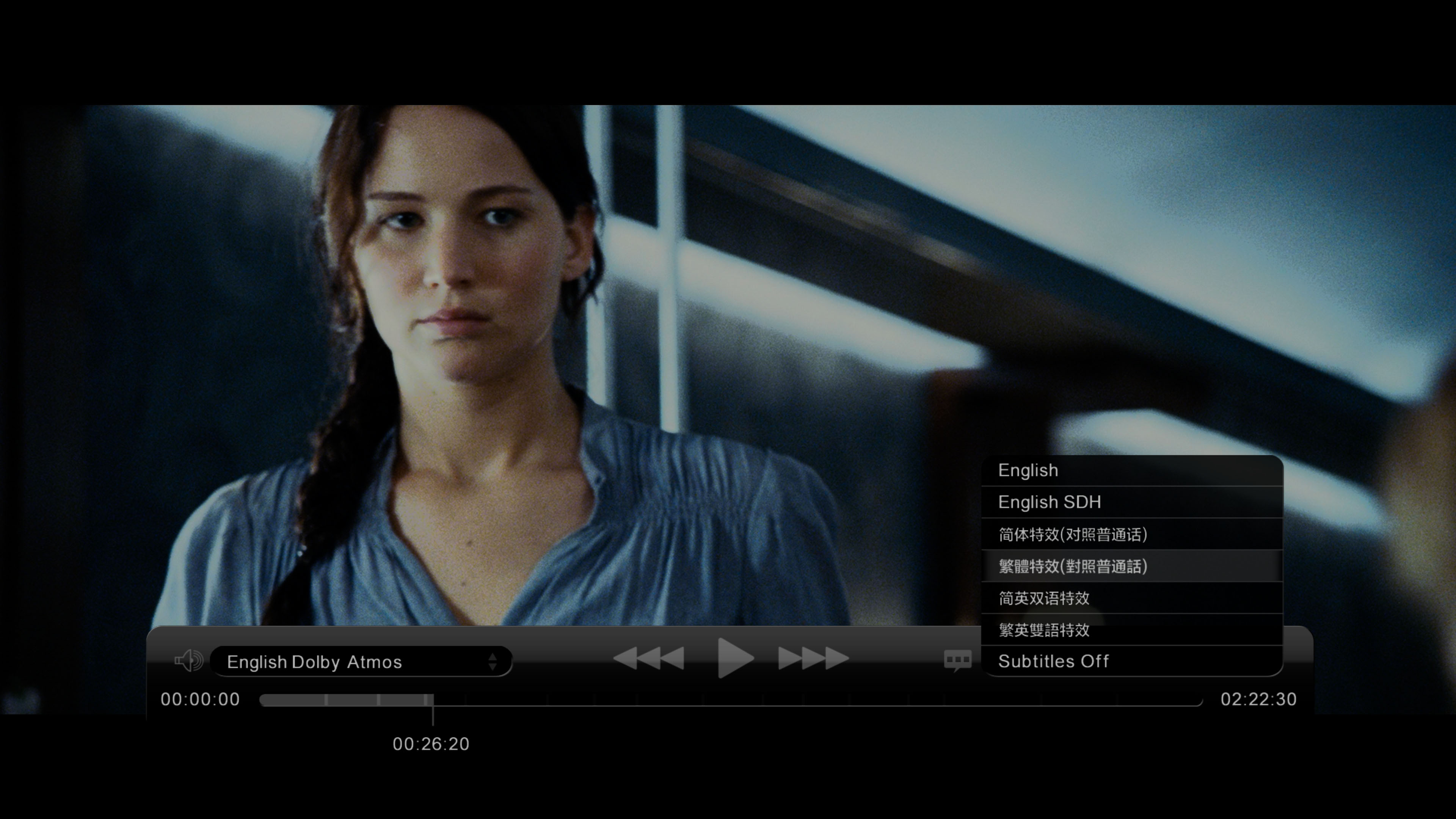Select English SDH subtitles
The image size is (1456, 819).
pos(1132,502)
